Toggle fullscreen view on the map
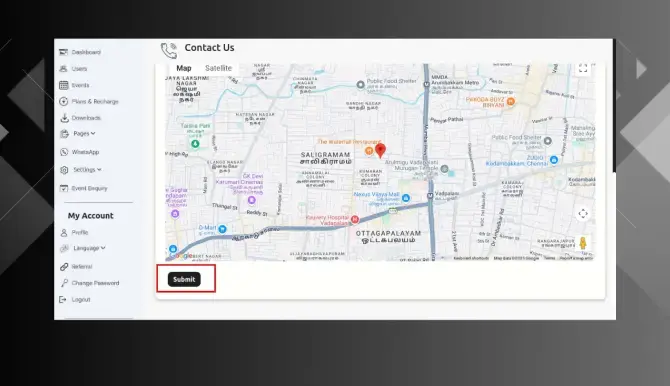This screenshot has width=670, height=386. [583, 68]
